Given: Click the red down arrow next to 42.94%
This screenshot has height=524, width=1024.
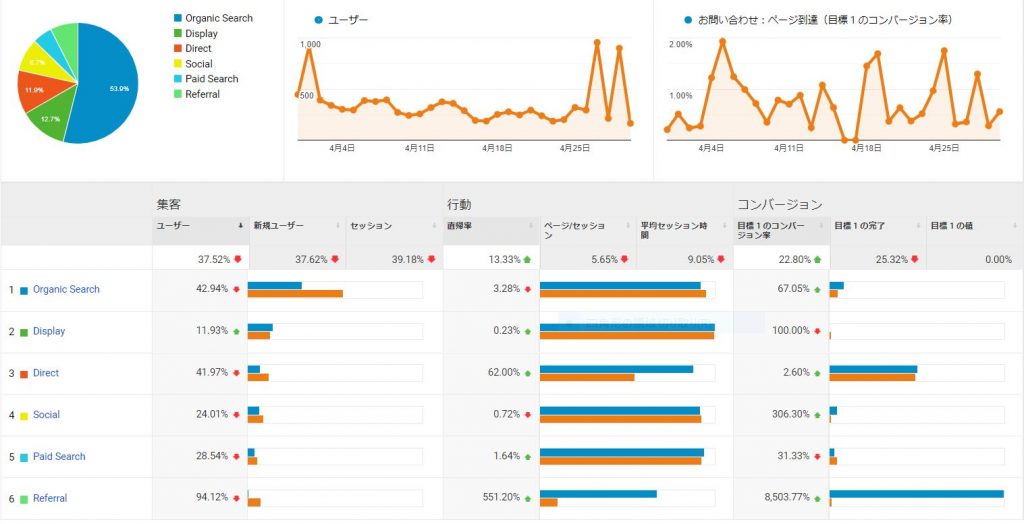Looking at the screenshot, I should pyautogui.click(x=236, y=290).
